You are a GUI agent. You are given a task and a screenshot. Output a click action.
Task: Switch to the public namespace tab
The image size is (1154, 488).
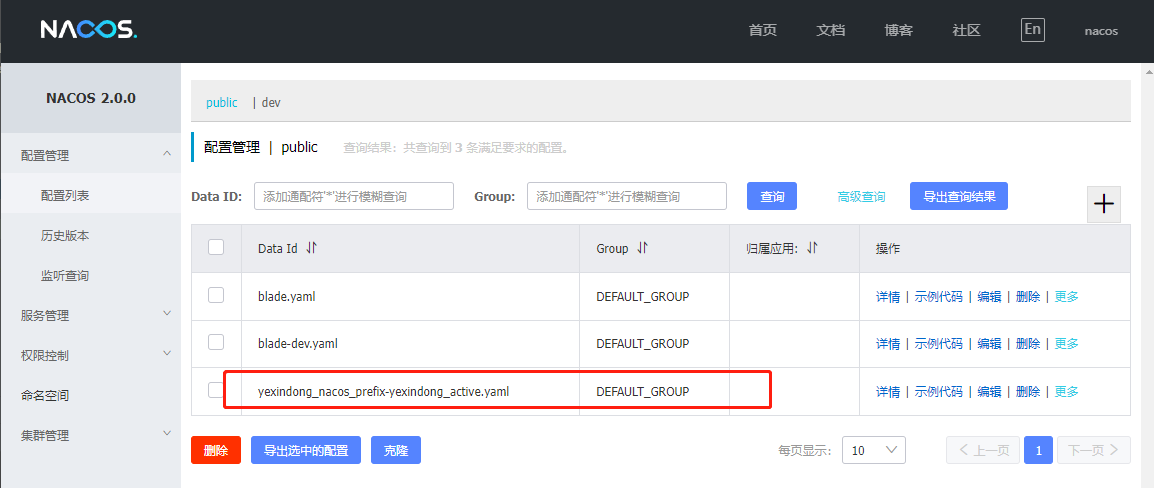click(222, 102)
